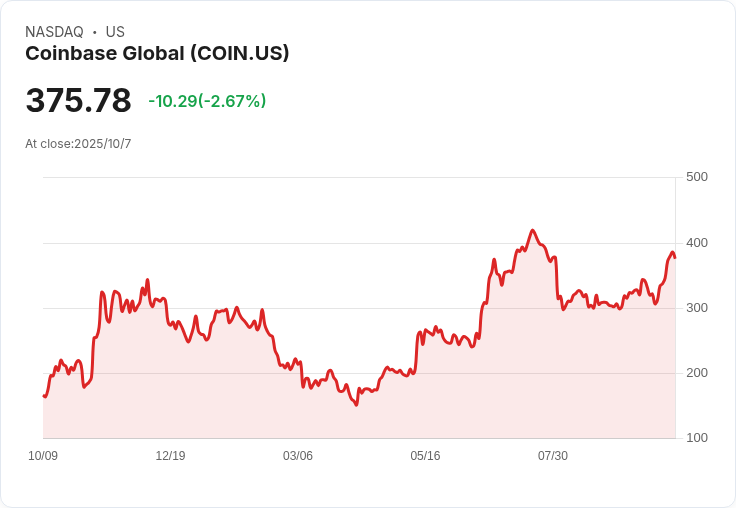Screen dimensions: 736x508
Task: Select the 12/19 date axis label
Action: (170, 456)
